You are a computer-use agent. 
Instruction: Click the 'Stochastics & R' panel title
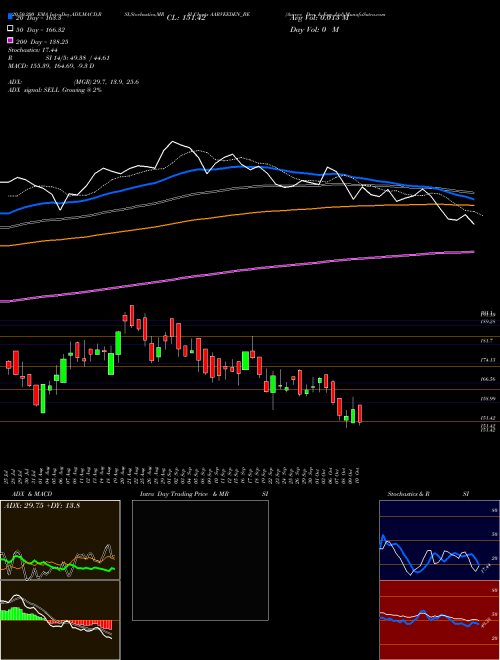408,494
